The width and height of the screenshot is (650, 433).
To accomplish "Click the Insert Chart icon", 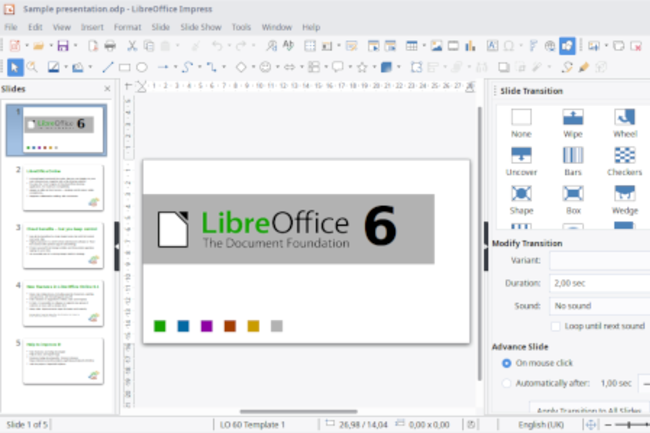I will click(x=470, y=46).
